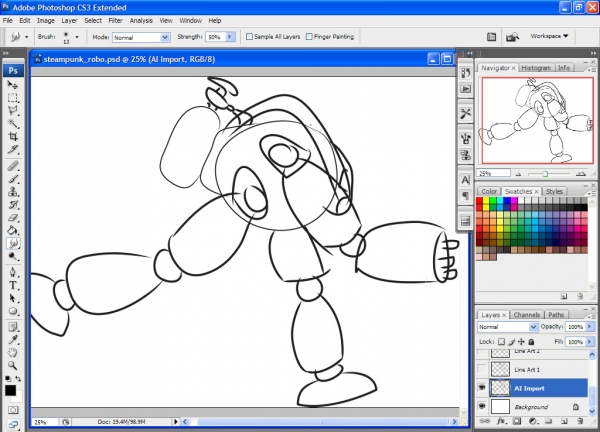Select the Paint Bucket tool
The height and width of the screenshot is (432, 600).
[13, 230]
